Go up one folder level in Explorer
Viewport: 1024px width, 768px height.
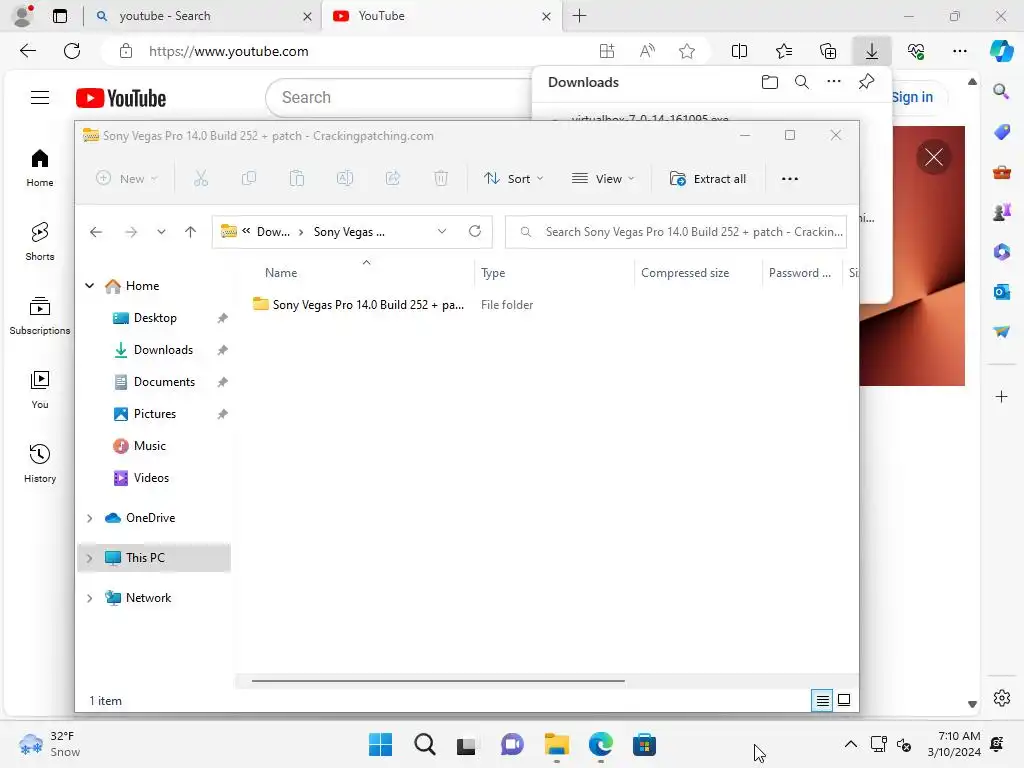click(x=190, y=231)
